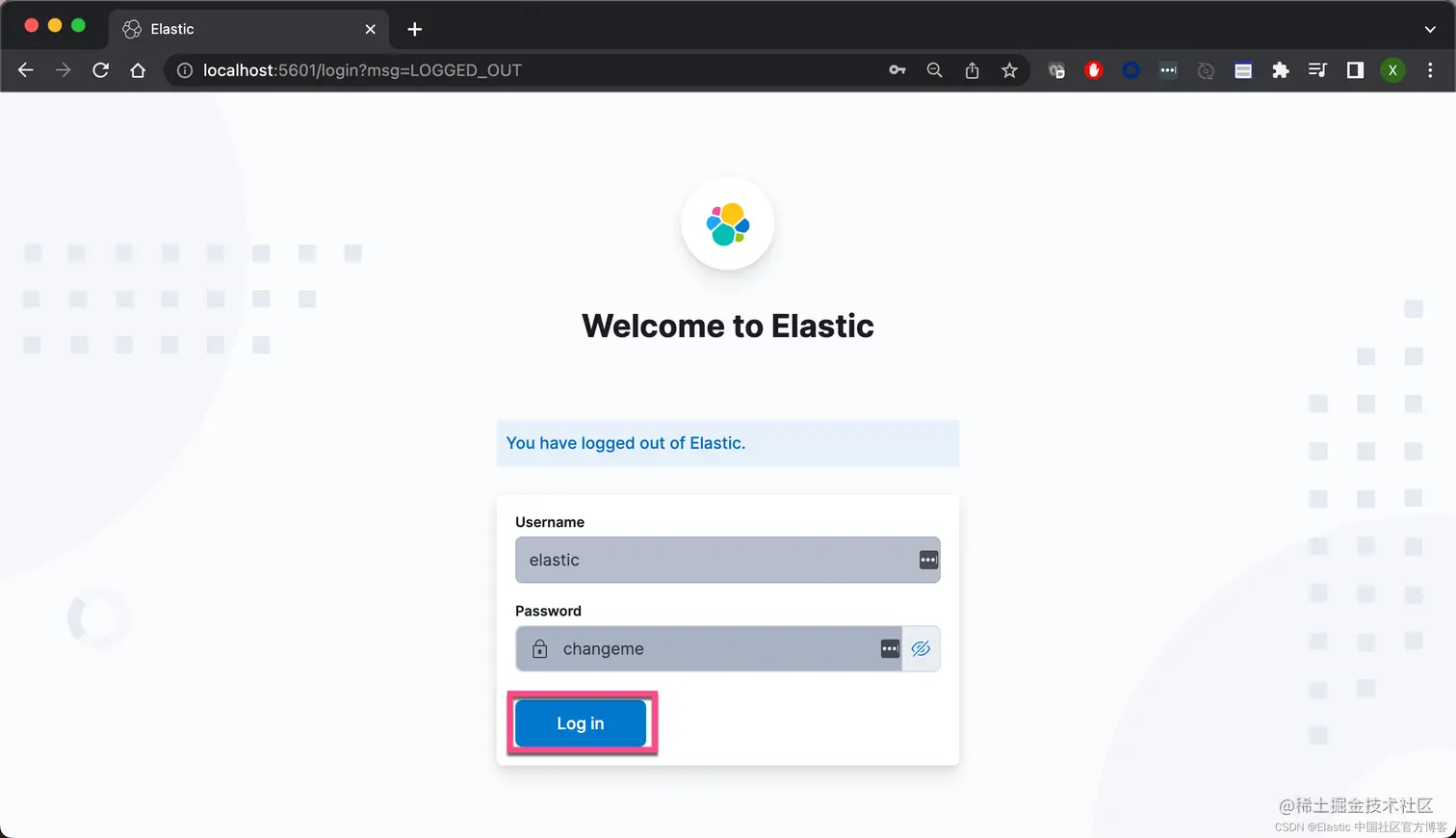
Task: Open the grayed circular extension icon
Action: (1206, 70)
